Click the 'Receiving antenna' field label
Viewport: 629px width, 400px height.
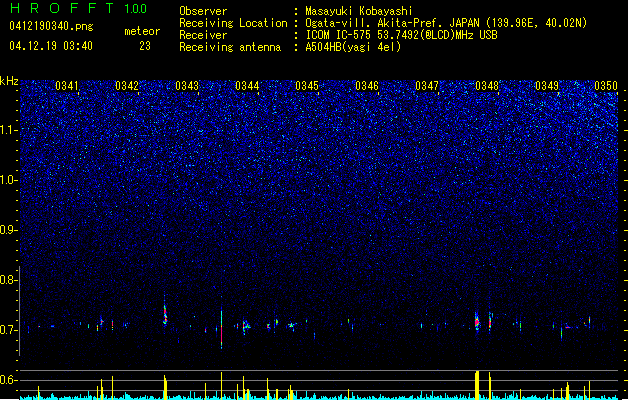tap(230, 47)
